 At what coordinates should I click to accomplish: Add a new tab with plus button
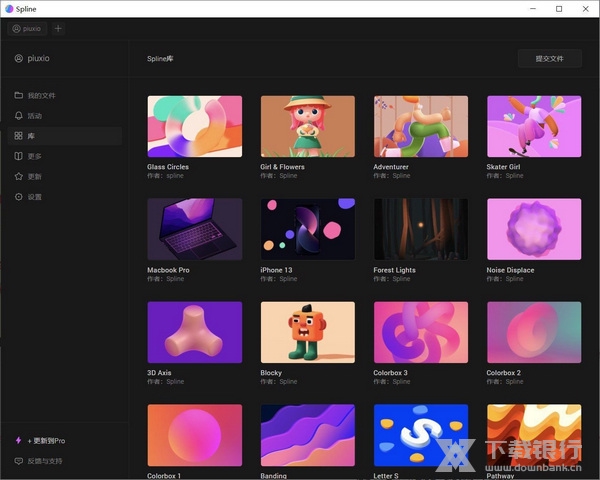tap(58, 29)
